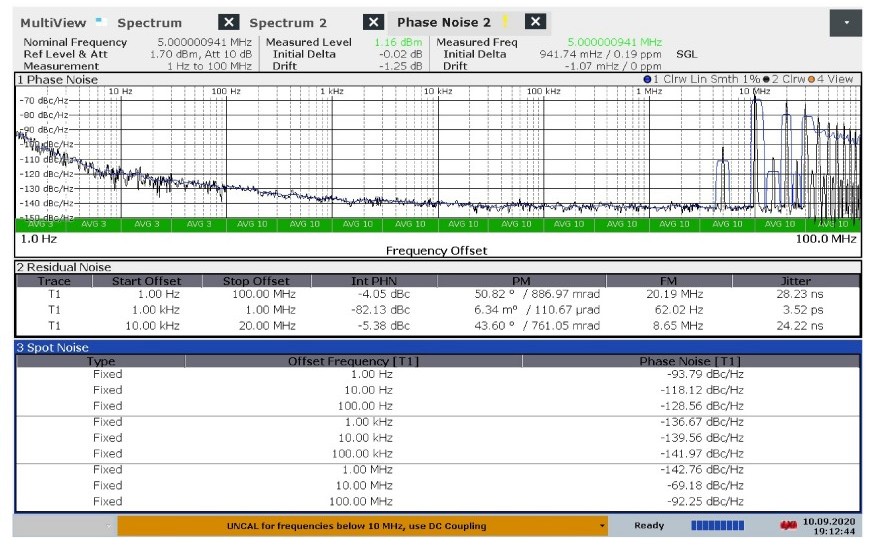The height and width of the screenshot is (546, 877).
Task: Click the MultiView icon
Action: [100, 21]
